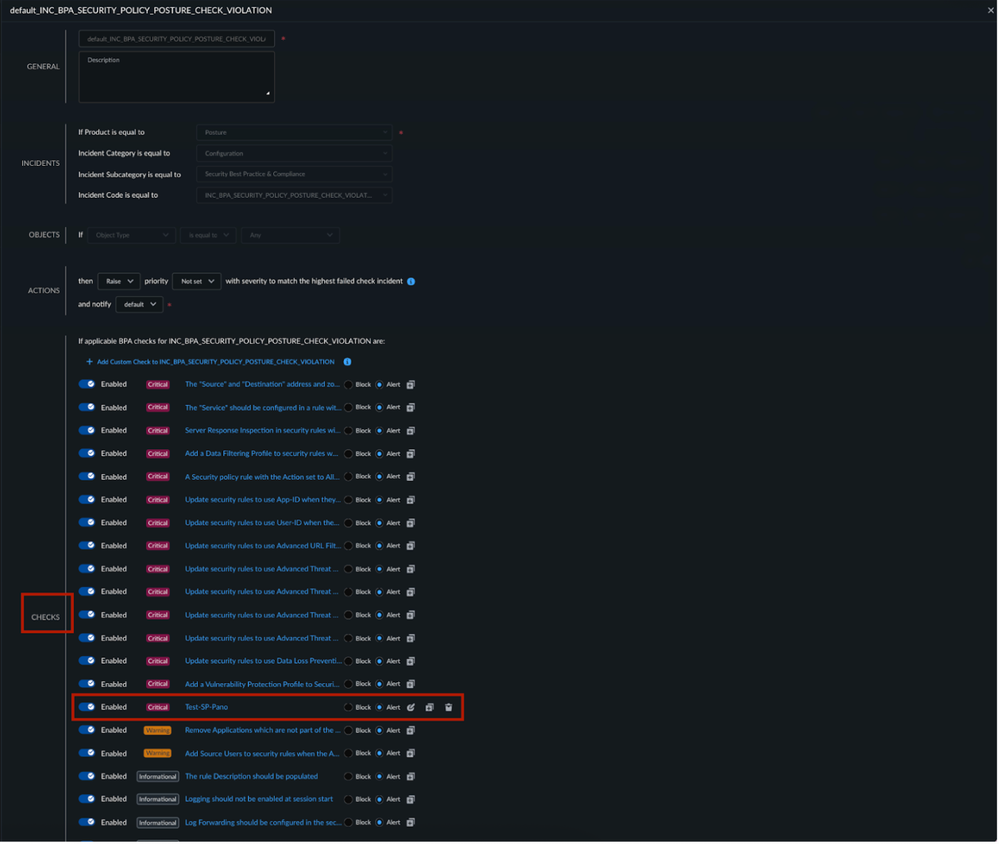Viewport: 999px width, 844px height.
Task: Open the Test-SP-Pano check link
Action: 206,707
